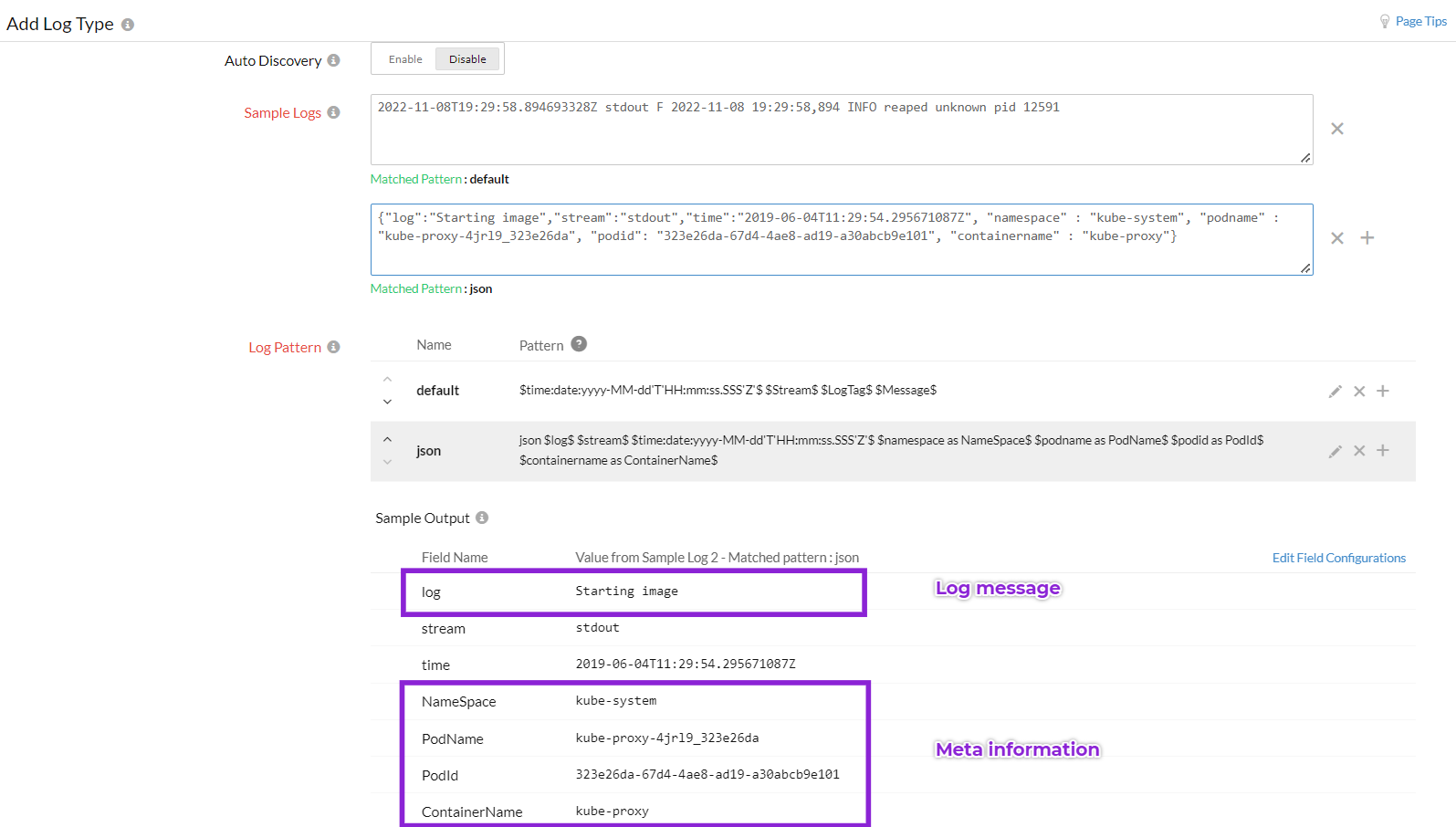
Task: Click the Auto Discovery info icon
Action: (x=333, y=60)
